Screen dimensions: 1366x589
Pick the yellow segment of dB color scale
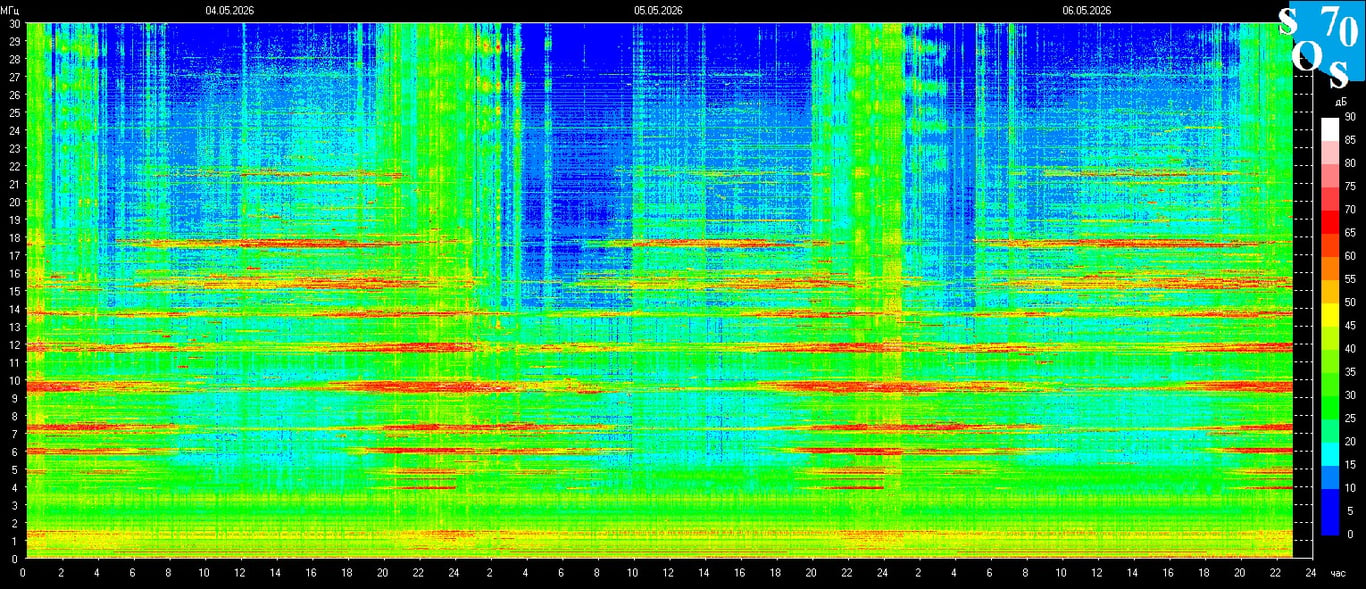click(1329, 314)
